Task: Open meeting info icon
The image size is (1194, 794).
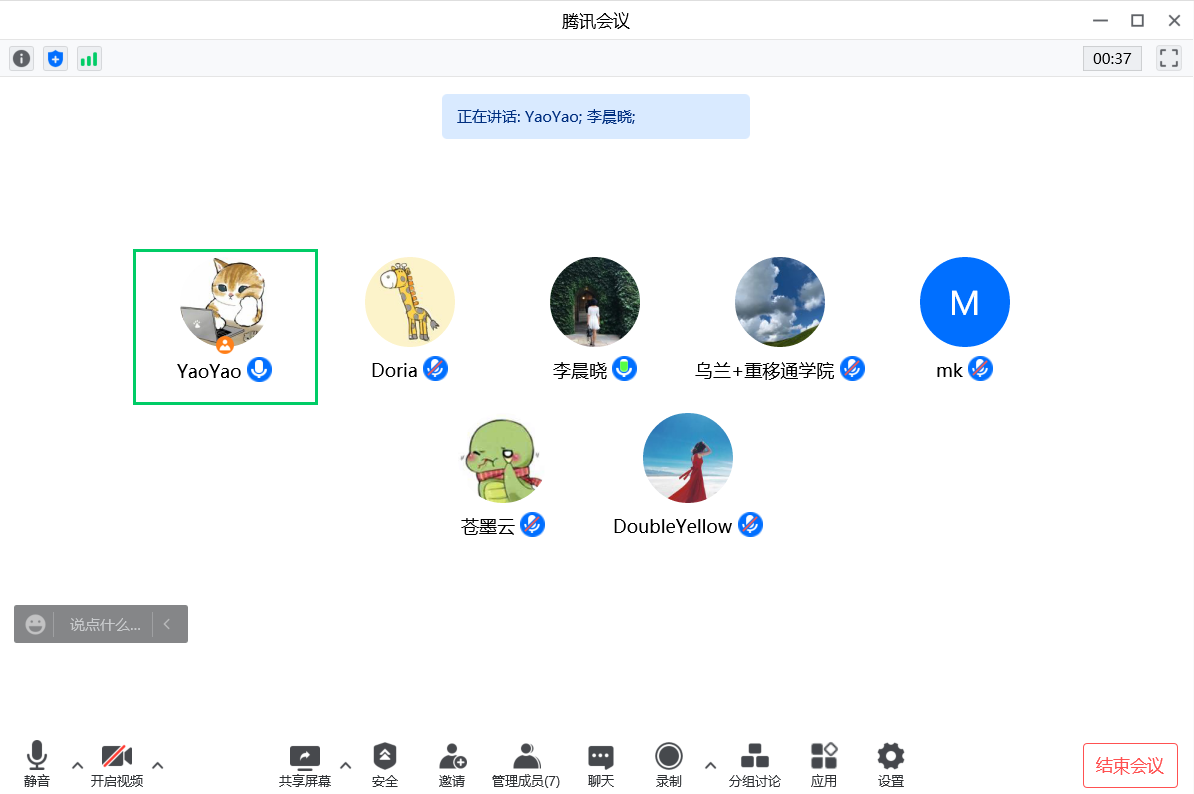Action: (22, 59)
